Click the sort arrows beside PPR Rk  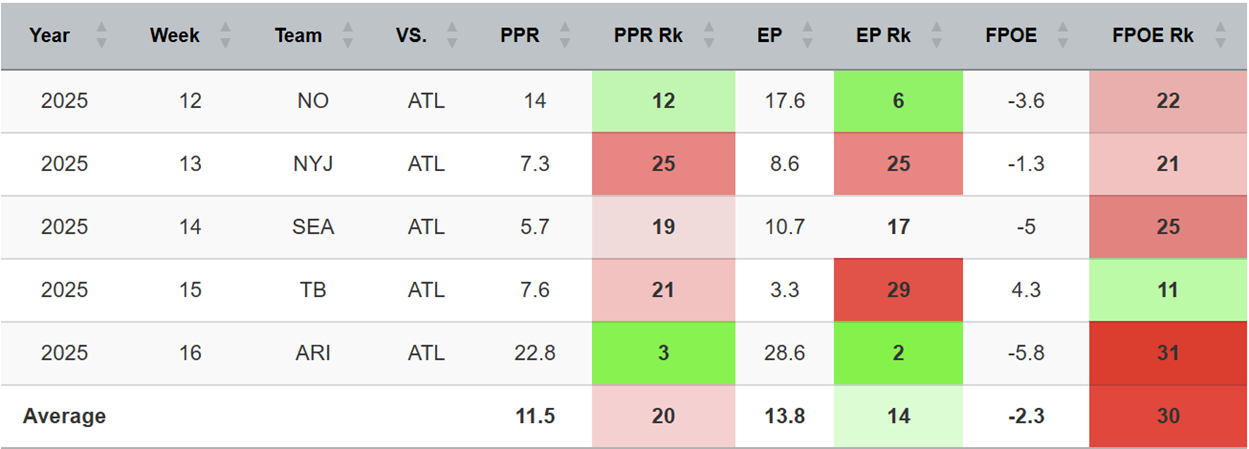[x=709, y=36]
